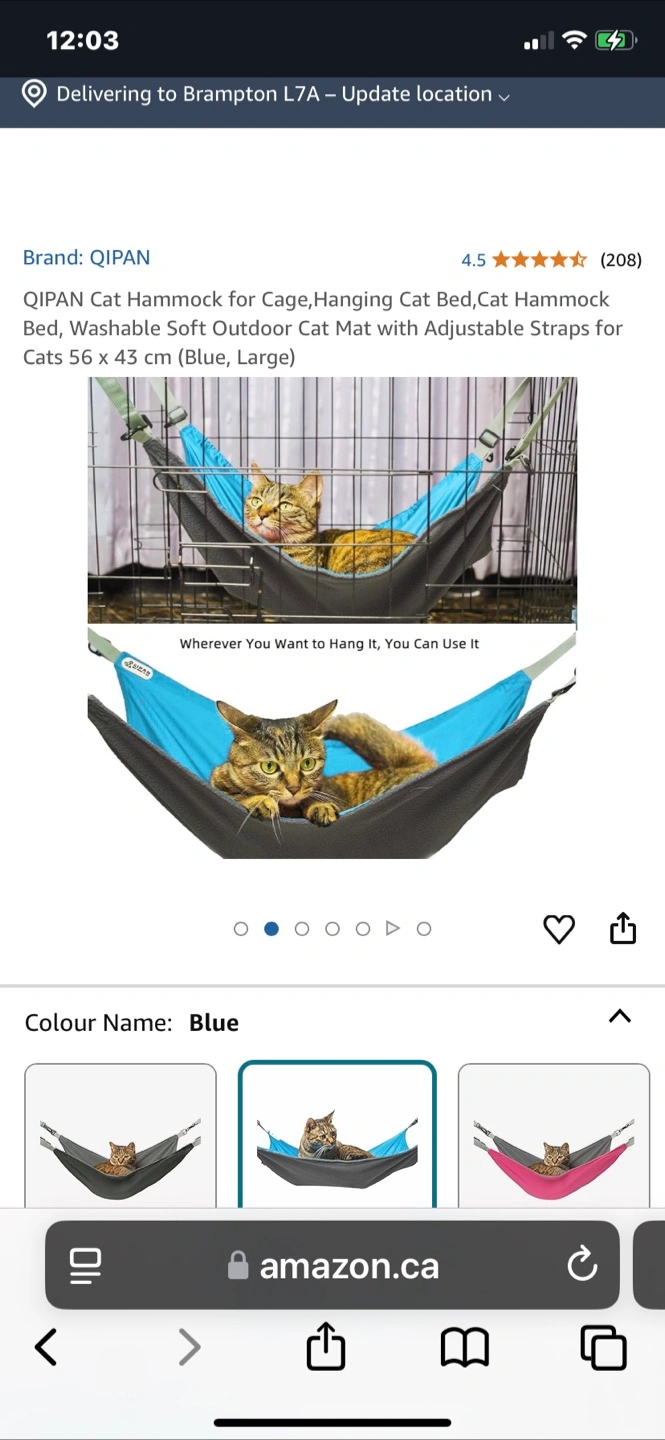
Task: Play the product video from the carousel
Action: tap(393, 929)
